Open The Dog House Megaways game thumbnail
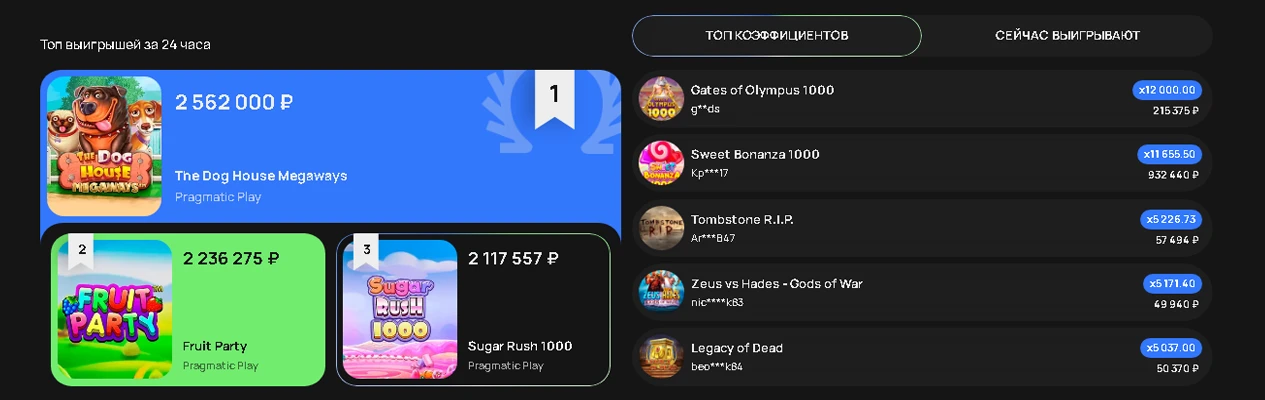 coord(104,146)
